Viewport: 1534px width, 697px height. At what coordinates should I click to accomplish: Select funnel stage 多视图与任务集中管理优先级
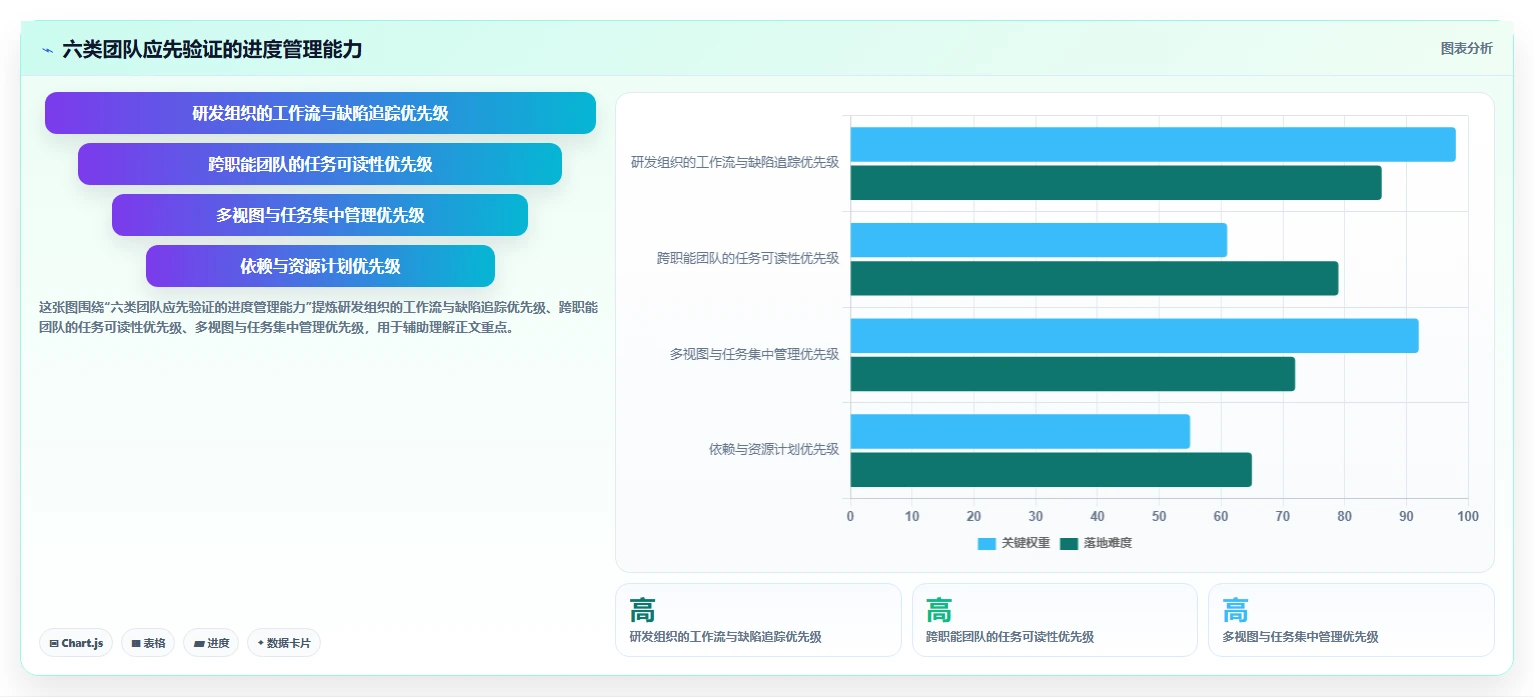pos(320,215)
